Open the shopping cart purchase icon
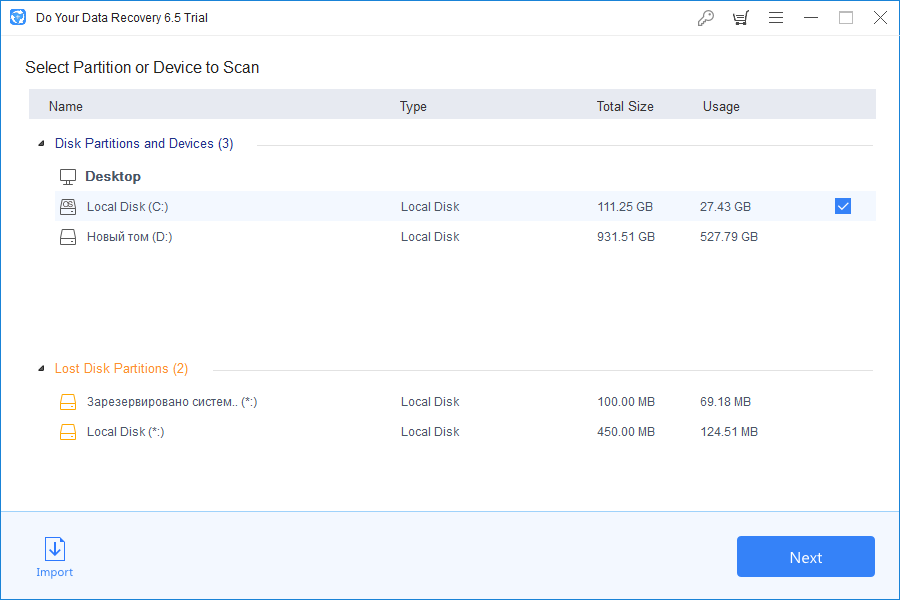 click(x=741, y=17)
